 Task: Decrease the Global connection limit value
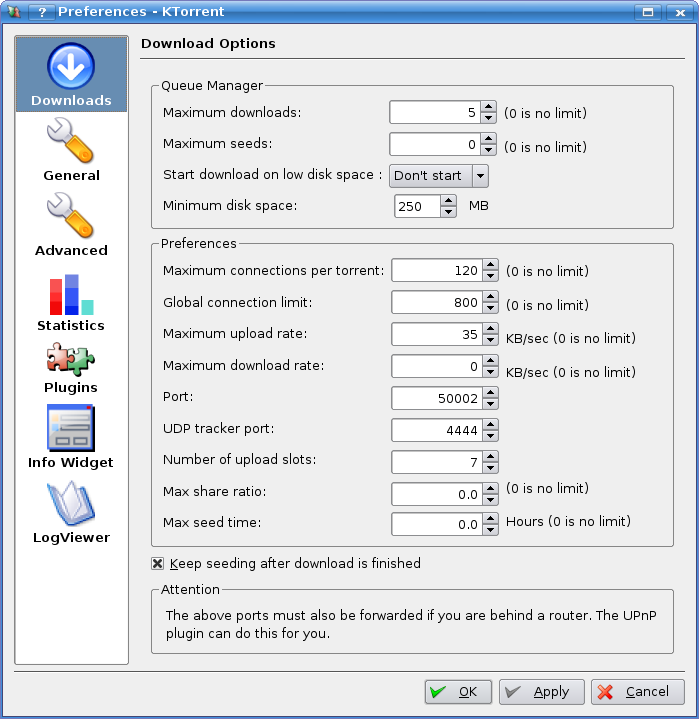[490, 308]
